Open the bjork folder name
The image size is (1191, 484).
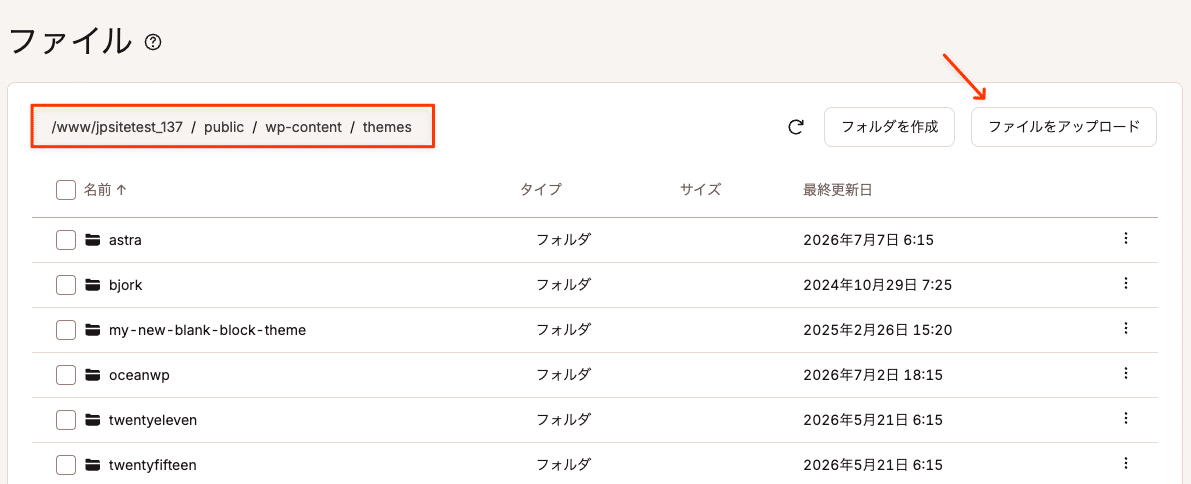point(126,286)
